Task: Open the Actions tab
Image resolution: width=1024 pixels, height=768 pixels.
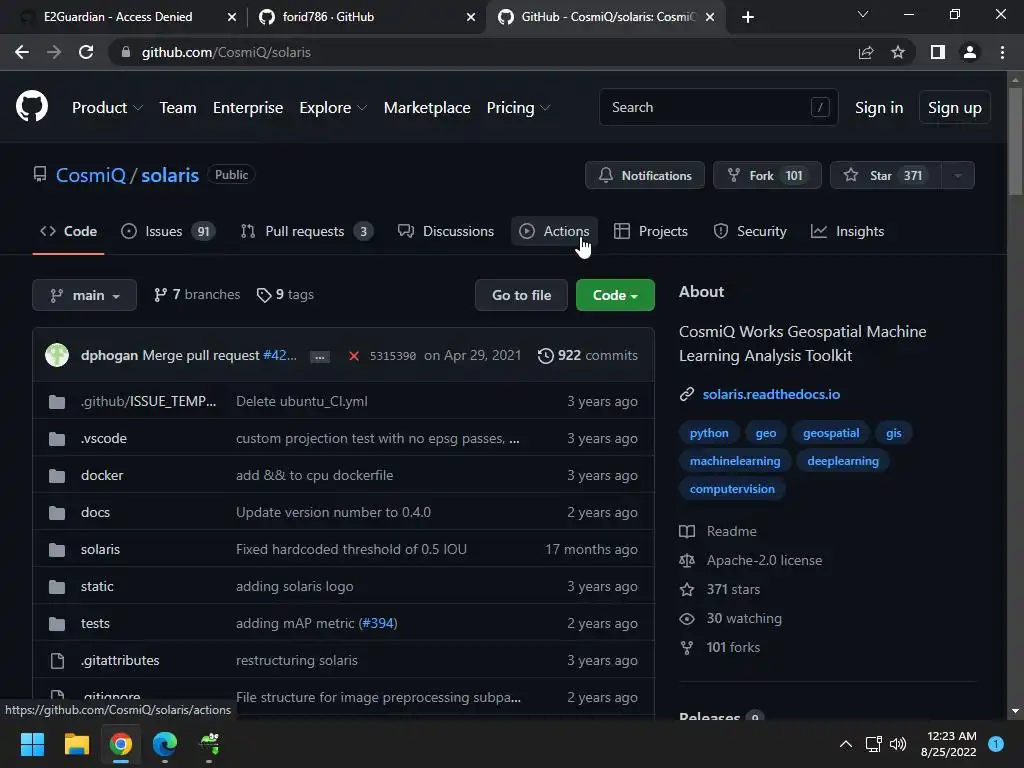Action: (554, 231)
